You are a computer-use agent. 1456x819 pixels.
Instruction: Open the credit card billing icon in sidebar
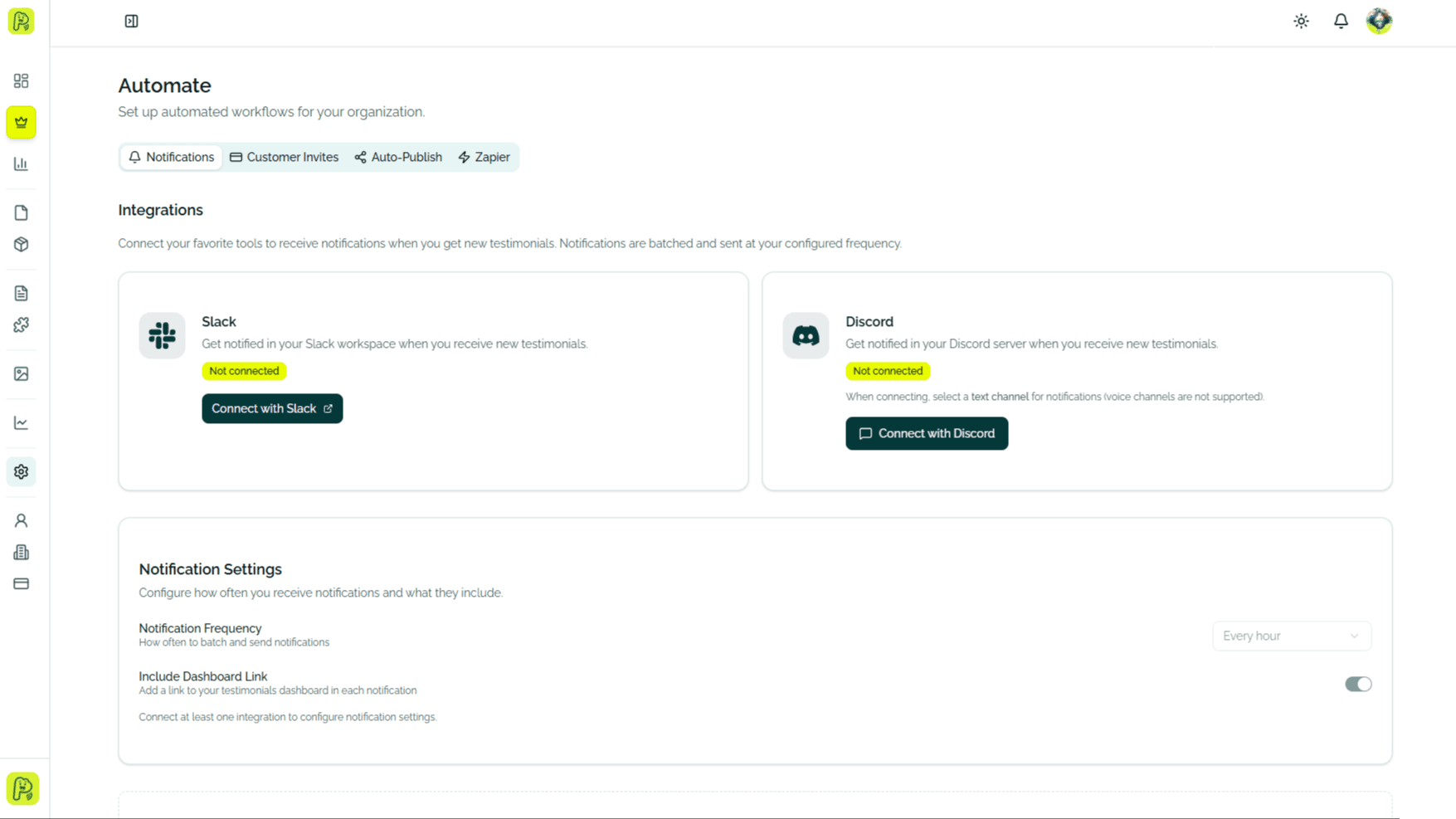(x=22, y=584)
